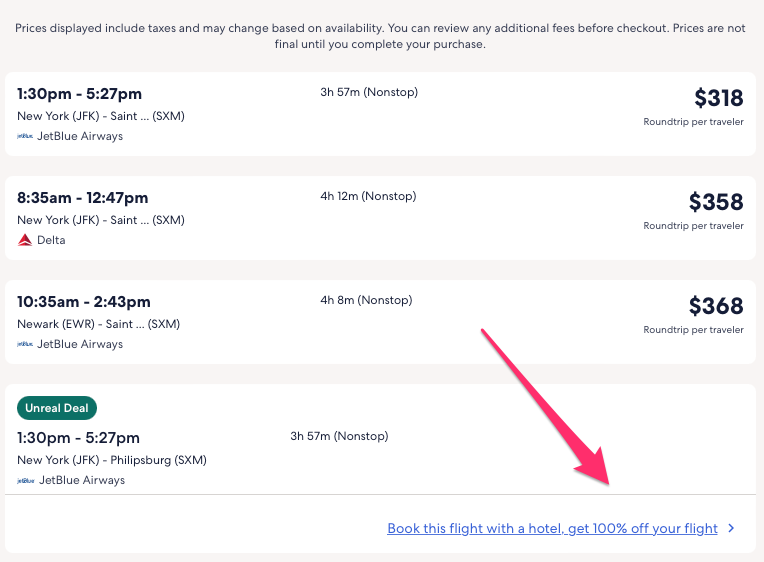Image resolution: width=764 pixels, height=562 pixels.
Task: Select the $358 Delta flight price
Action: click(x=716, y=202)
